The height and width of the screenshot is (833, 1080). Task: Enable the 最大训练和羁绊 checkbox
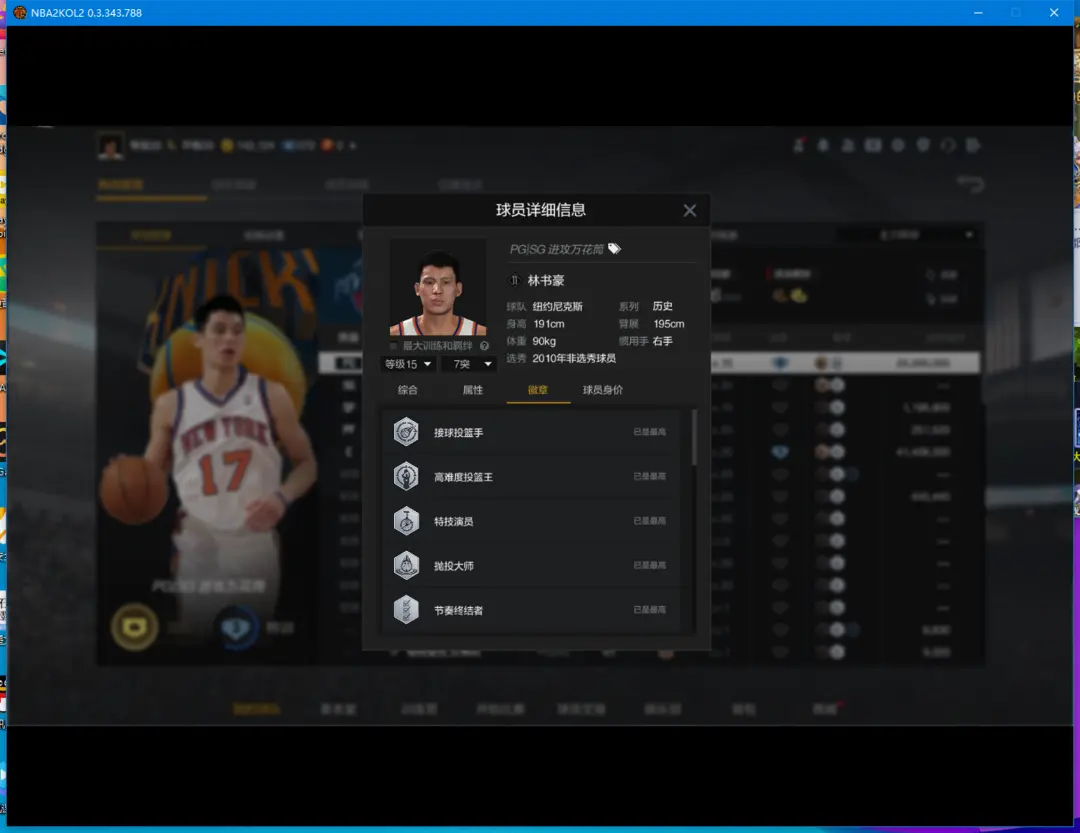(x=394, y=346)
